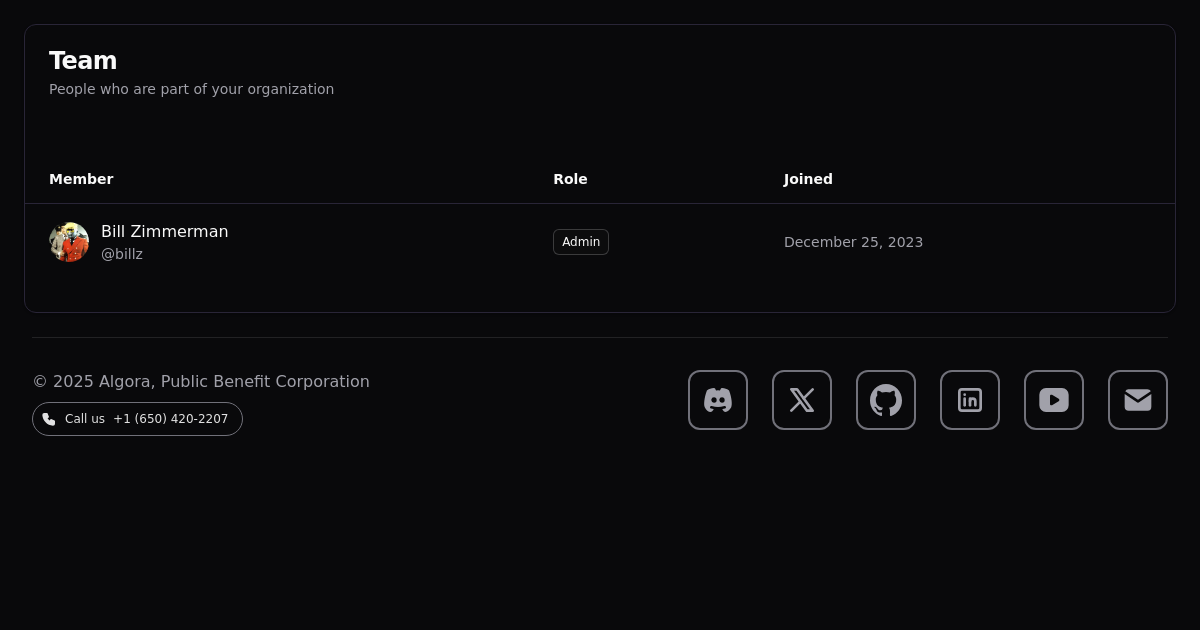Select the @billz handle text
The height and width of the screenshot is (630, 1200).
[122, 254]
